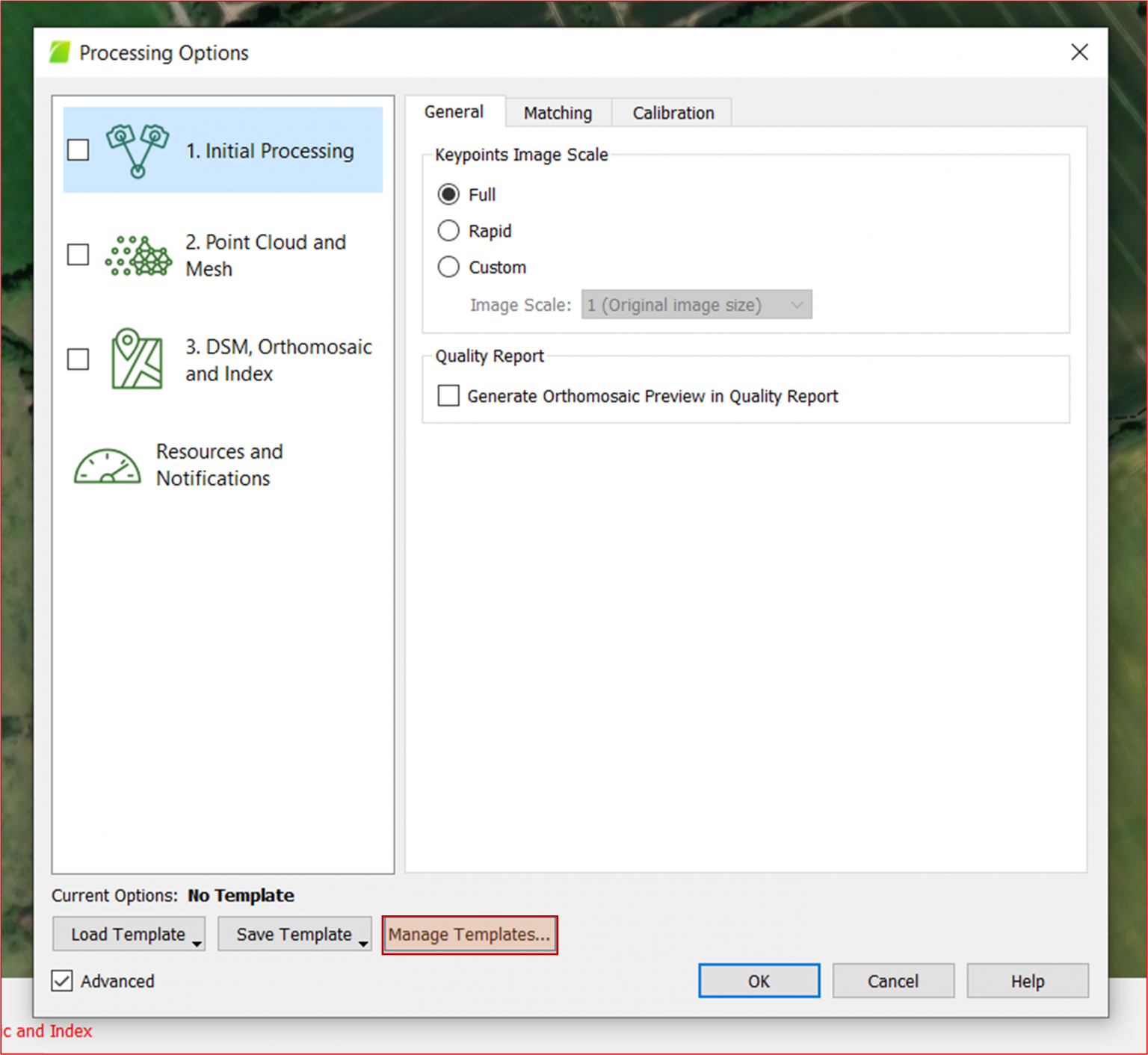Click the Point Cloud and Mesh icon
This screenshot has height=1055, width=1148.
138,255
